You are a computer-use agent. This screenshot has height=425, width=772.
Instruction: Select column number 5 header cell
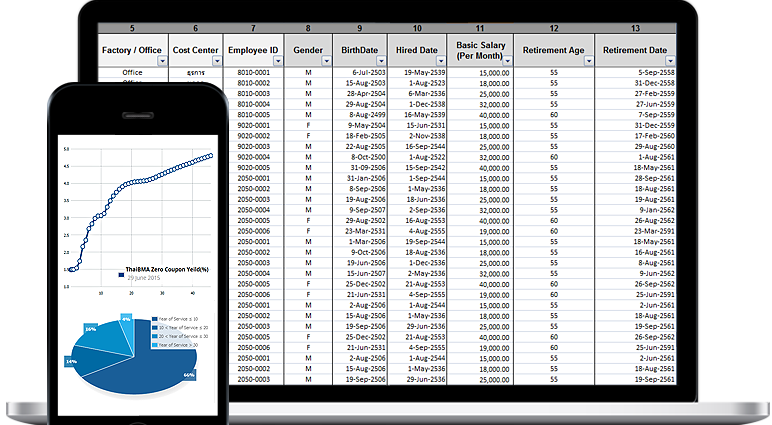[132, 28]
